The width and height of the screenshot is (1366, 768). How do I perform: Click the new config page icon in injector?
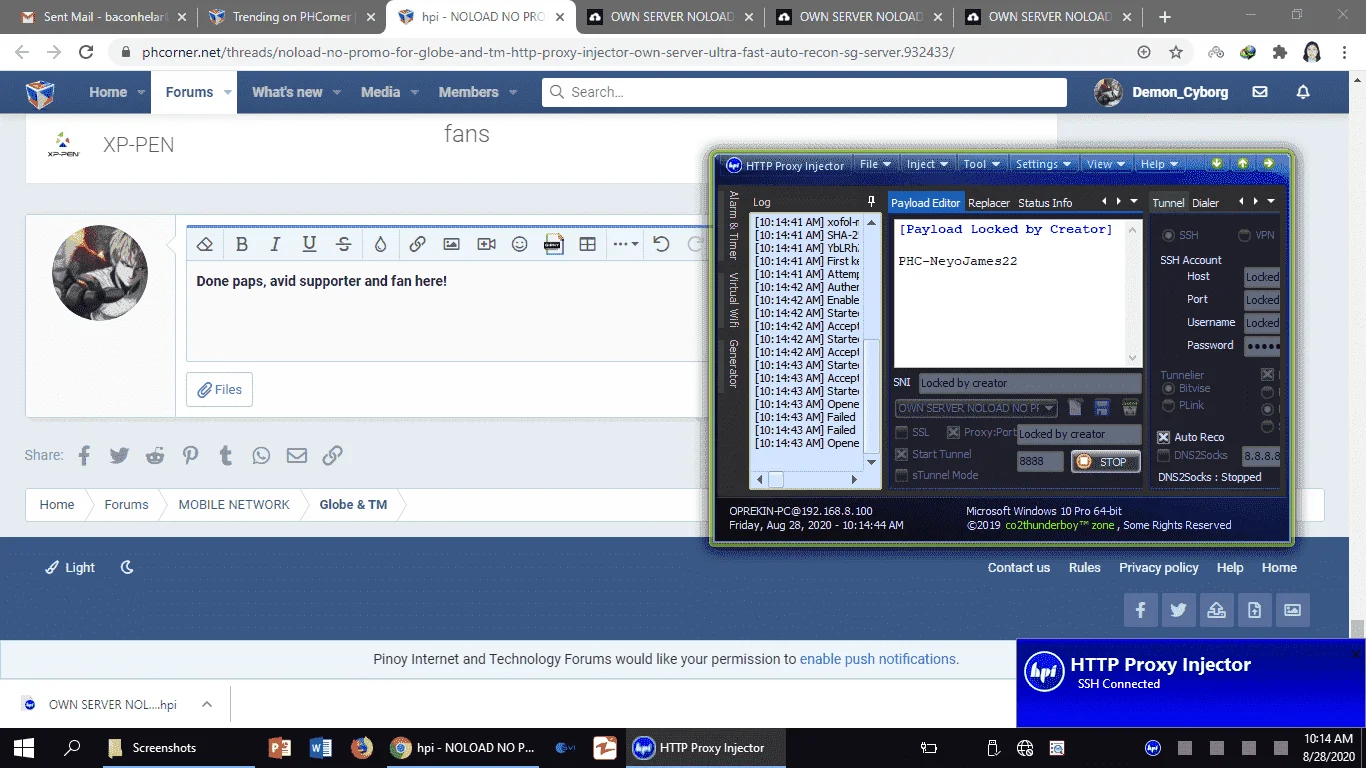(1075, 407)
